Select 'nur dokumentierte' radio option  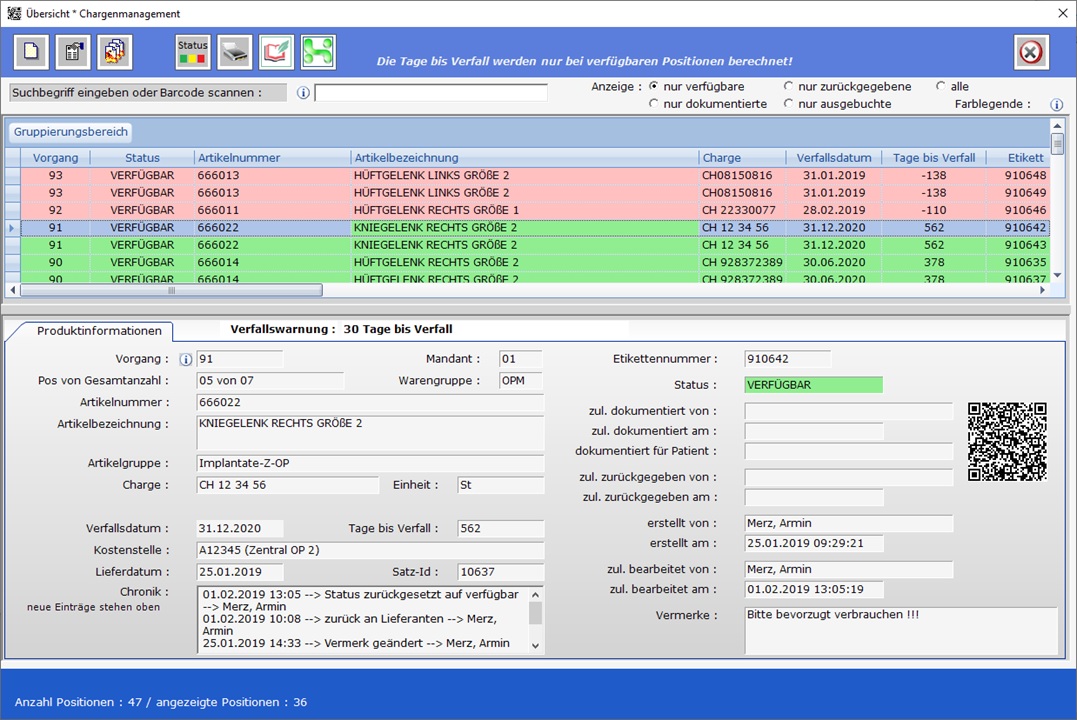pos(653,104)
